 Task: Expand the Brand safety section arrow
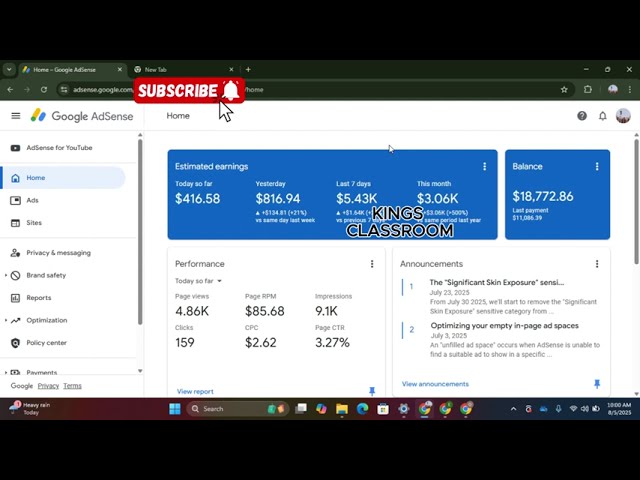pyautogui.click(x=6, y=276)
